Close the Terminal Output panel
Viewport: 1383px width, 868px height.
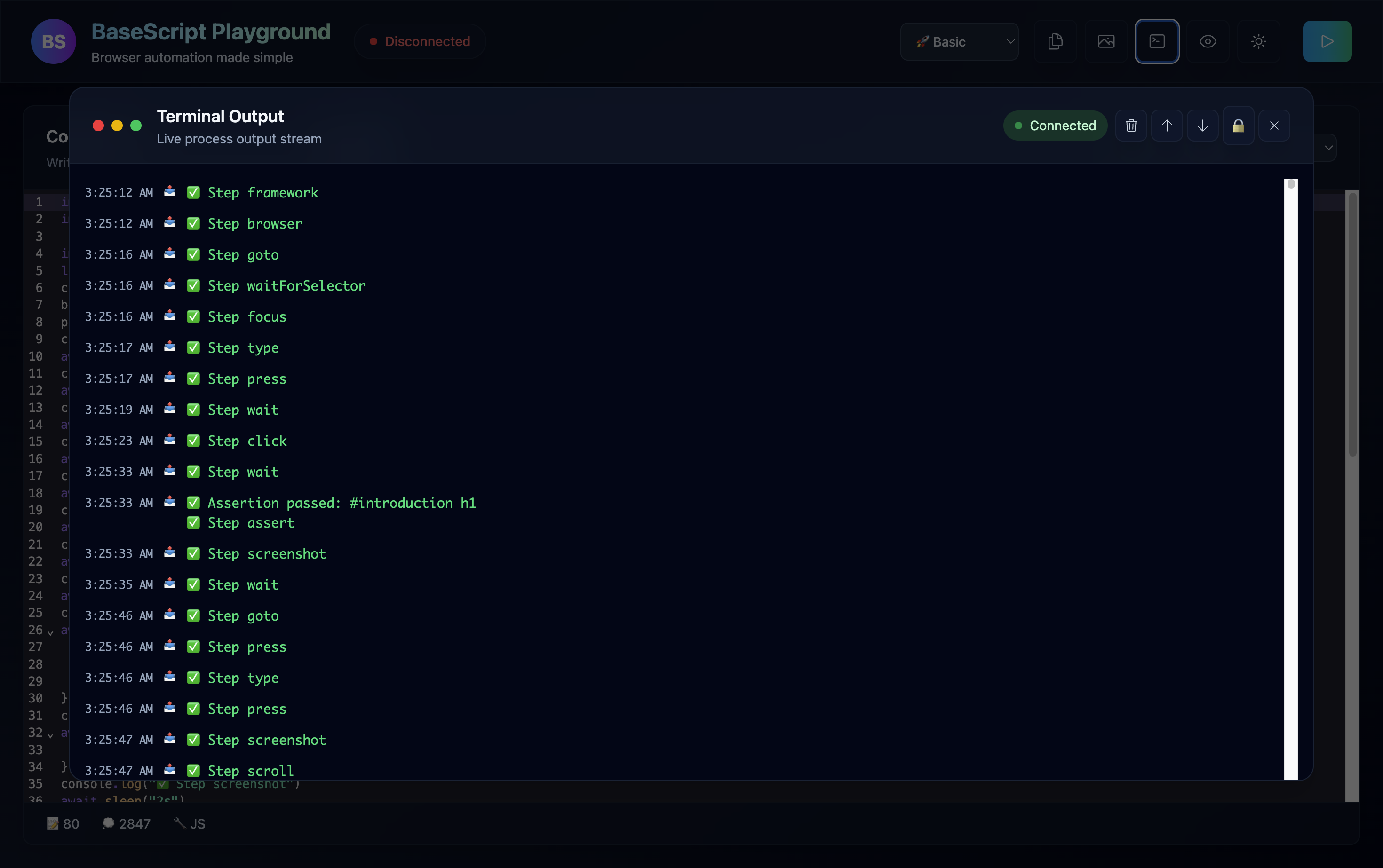1274,126
